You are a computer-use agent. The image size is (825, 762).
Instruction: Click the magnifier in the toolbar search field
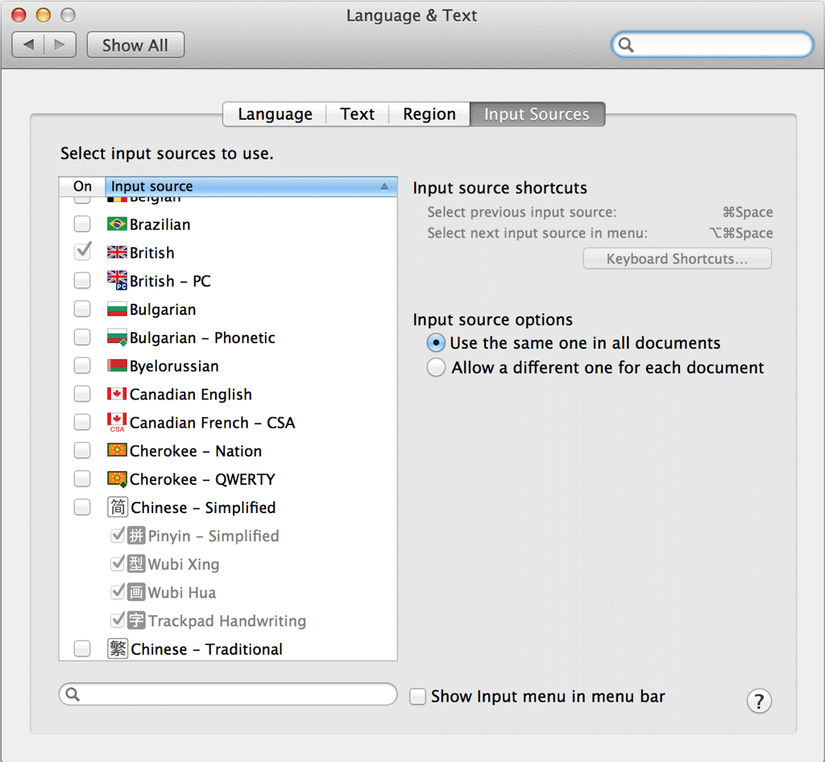626,45
